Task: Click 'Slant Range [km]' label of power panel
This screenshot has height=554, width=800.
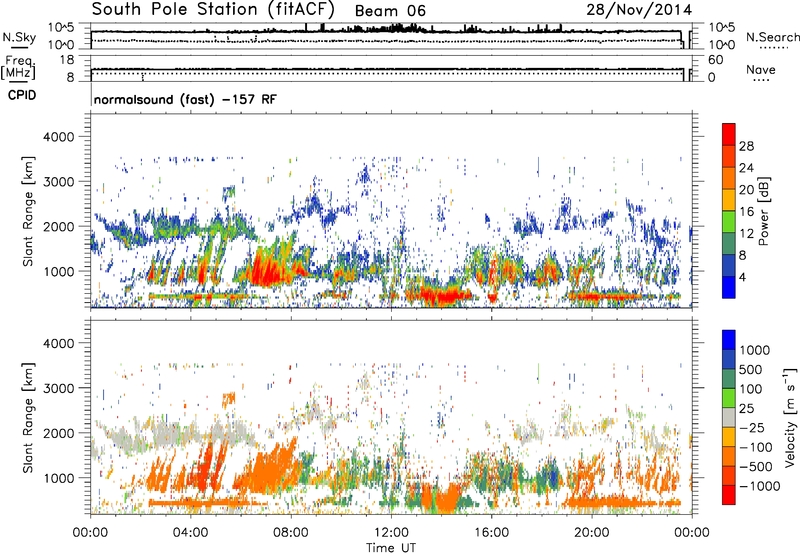Action: pyautogui.click(x=28, y=211)
